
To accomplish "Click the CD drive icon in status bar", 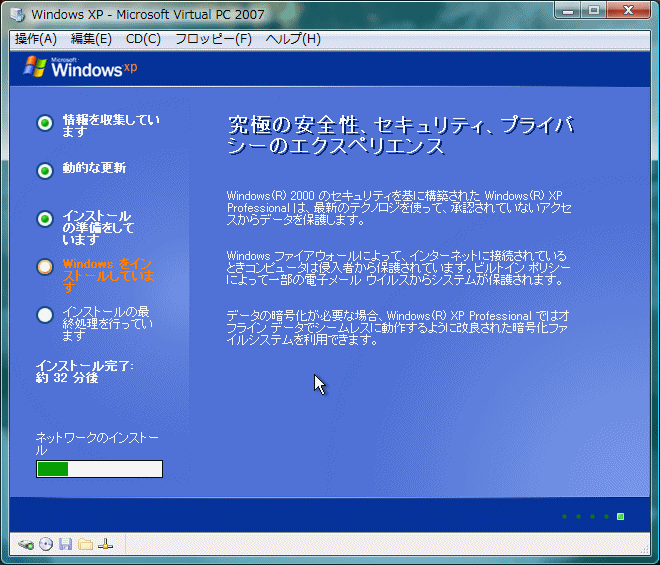I will coord(46,544).
